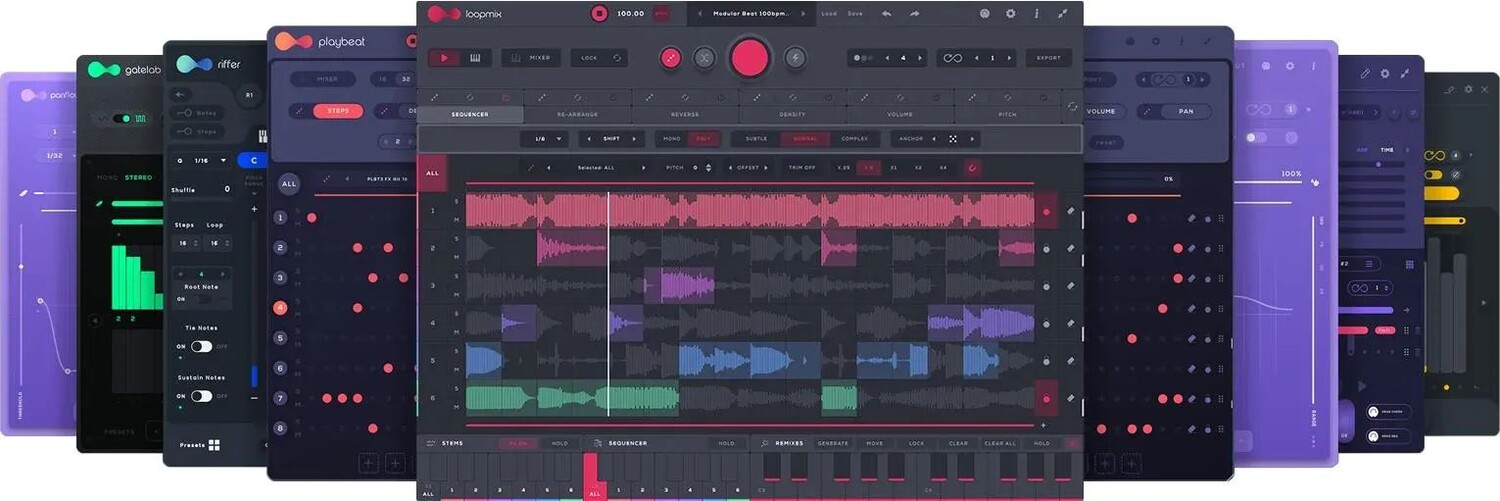Click the STEPS button in playbeat

(338, 111)
